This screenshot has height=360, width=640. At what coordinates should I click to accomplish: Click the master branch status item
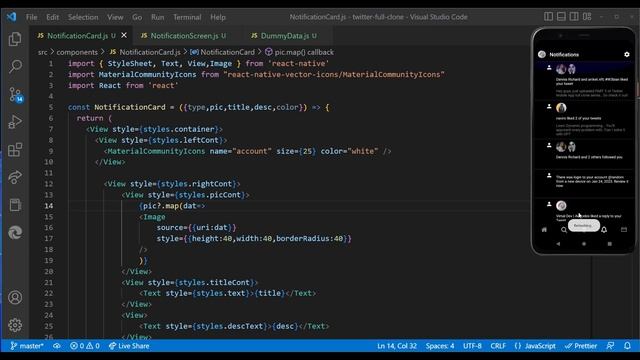pos(27,346)
